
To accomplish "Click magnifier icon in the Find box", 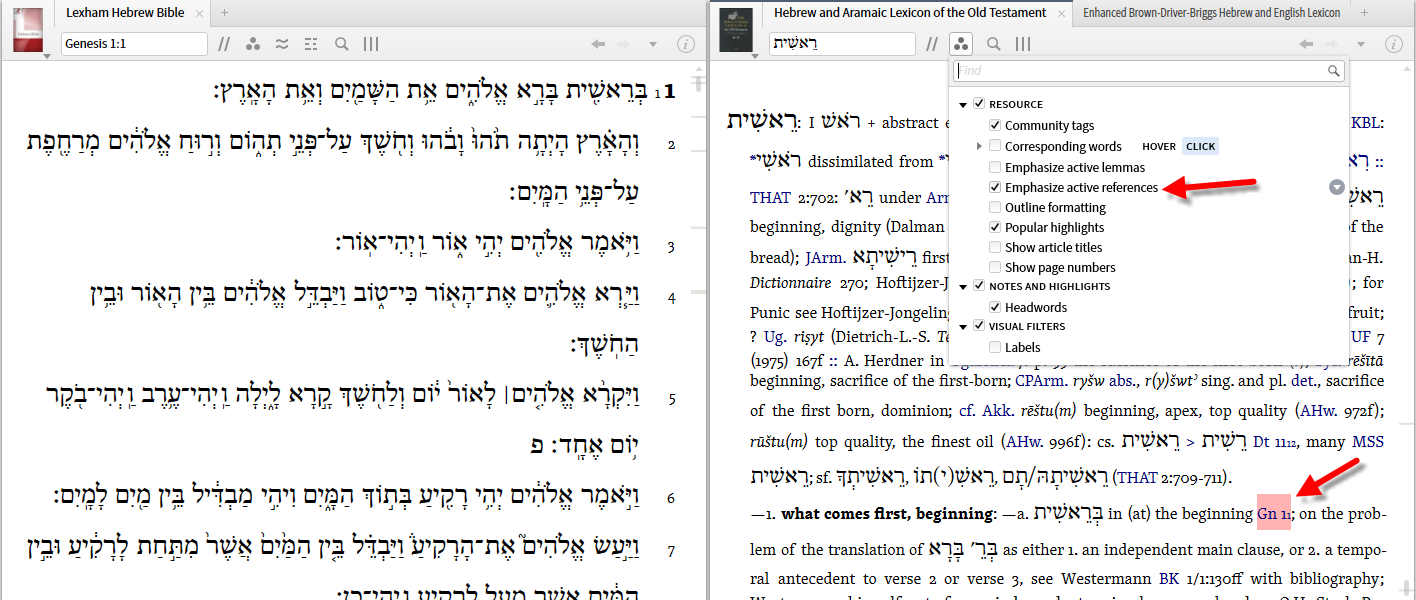I will pyautogui.click(x=1334, y=71).
